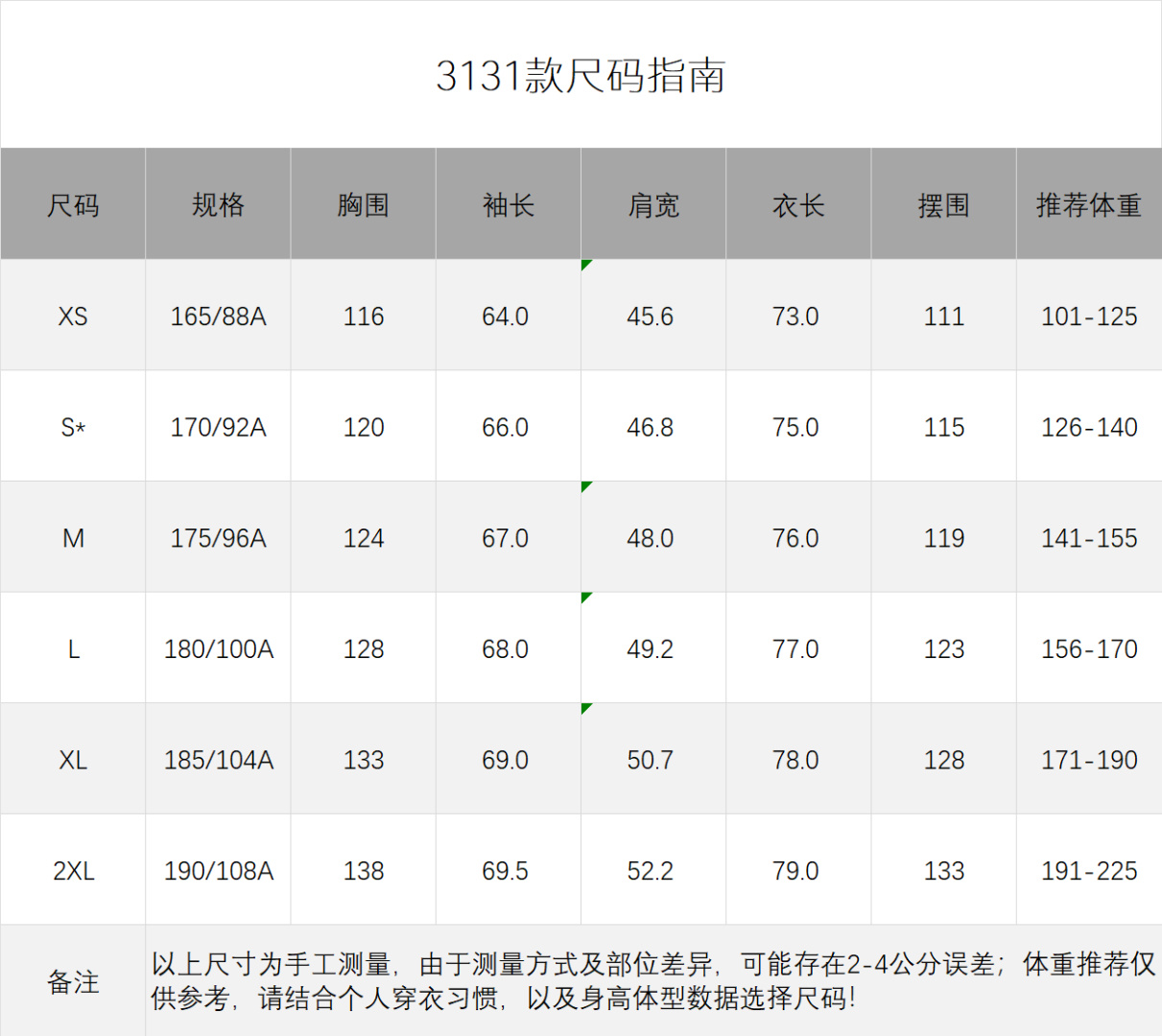Click the green error indicator on cell 49.2
1162x1036 pixels.
click(585, 598)
